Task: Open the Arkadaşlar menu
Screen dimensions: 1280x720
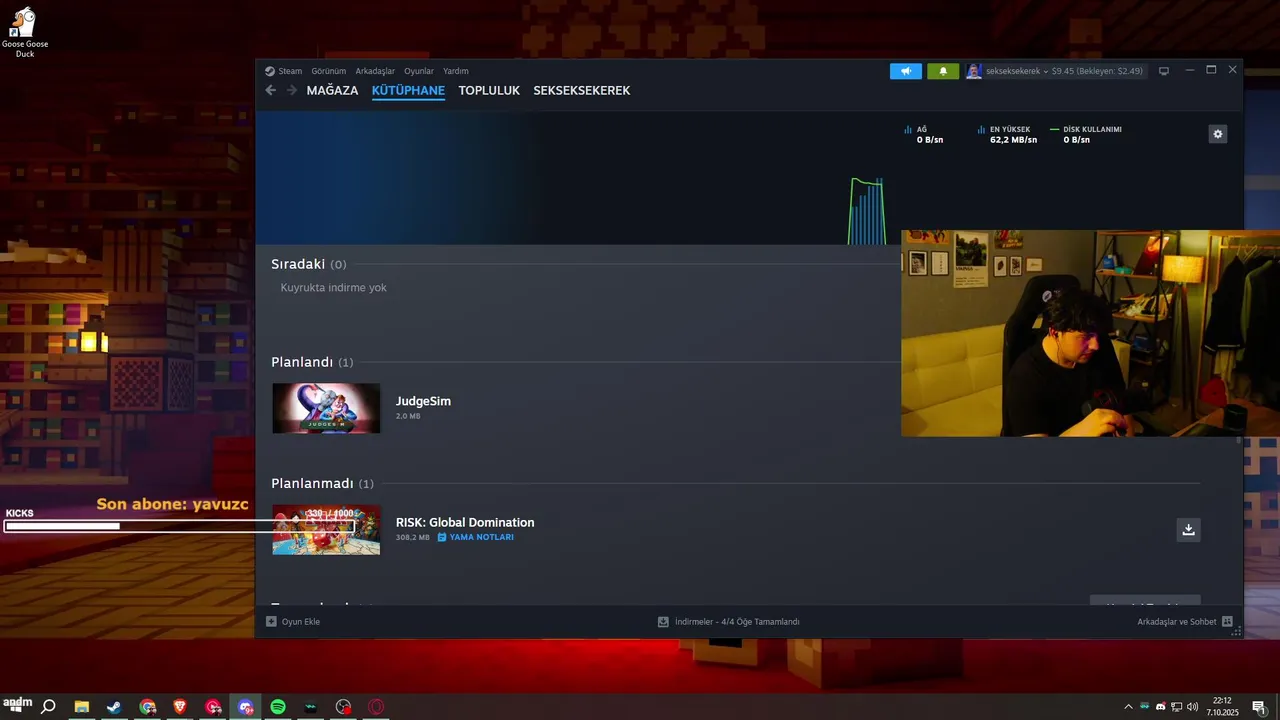Action: tap(375, 71)
